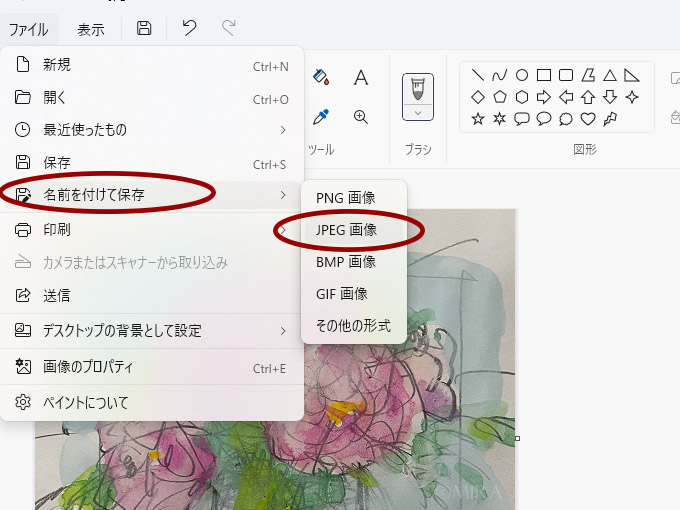Viewport: 680px width, 510px height.
Task: Expand デスクトップの背景として設定 submenu
Action: pos(283,330)
